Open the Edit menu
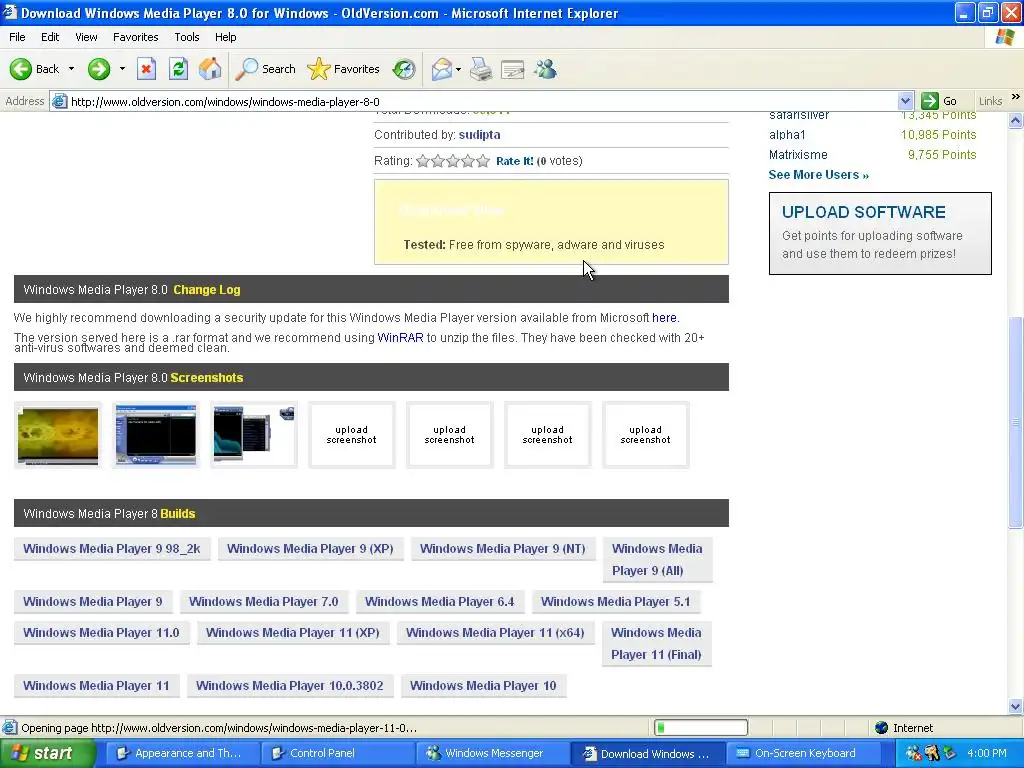 pyautogui.click(x=50, y=37)
